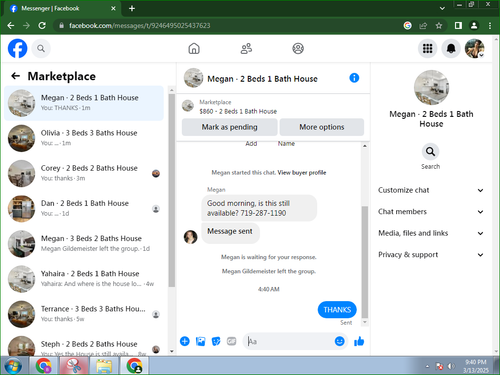Open the Facebook search magnifier
The width and height of the screenshot is (500, 375).
(x=41, y=49)
